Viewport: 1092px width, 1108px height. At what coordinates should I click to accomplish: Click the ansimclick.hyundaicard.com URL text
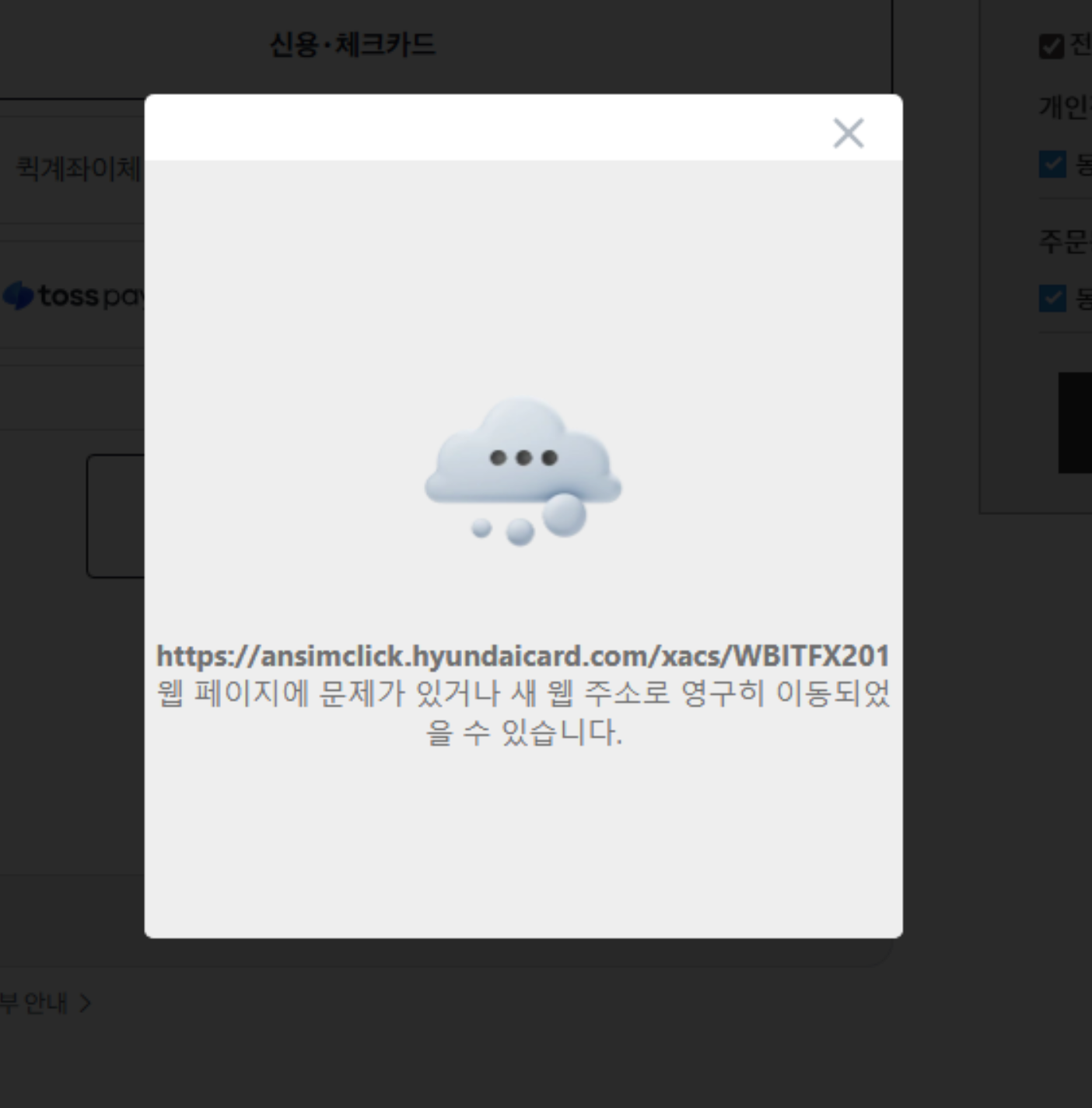pyautogui.click(x=523, y=656)
